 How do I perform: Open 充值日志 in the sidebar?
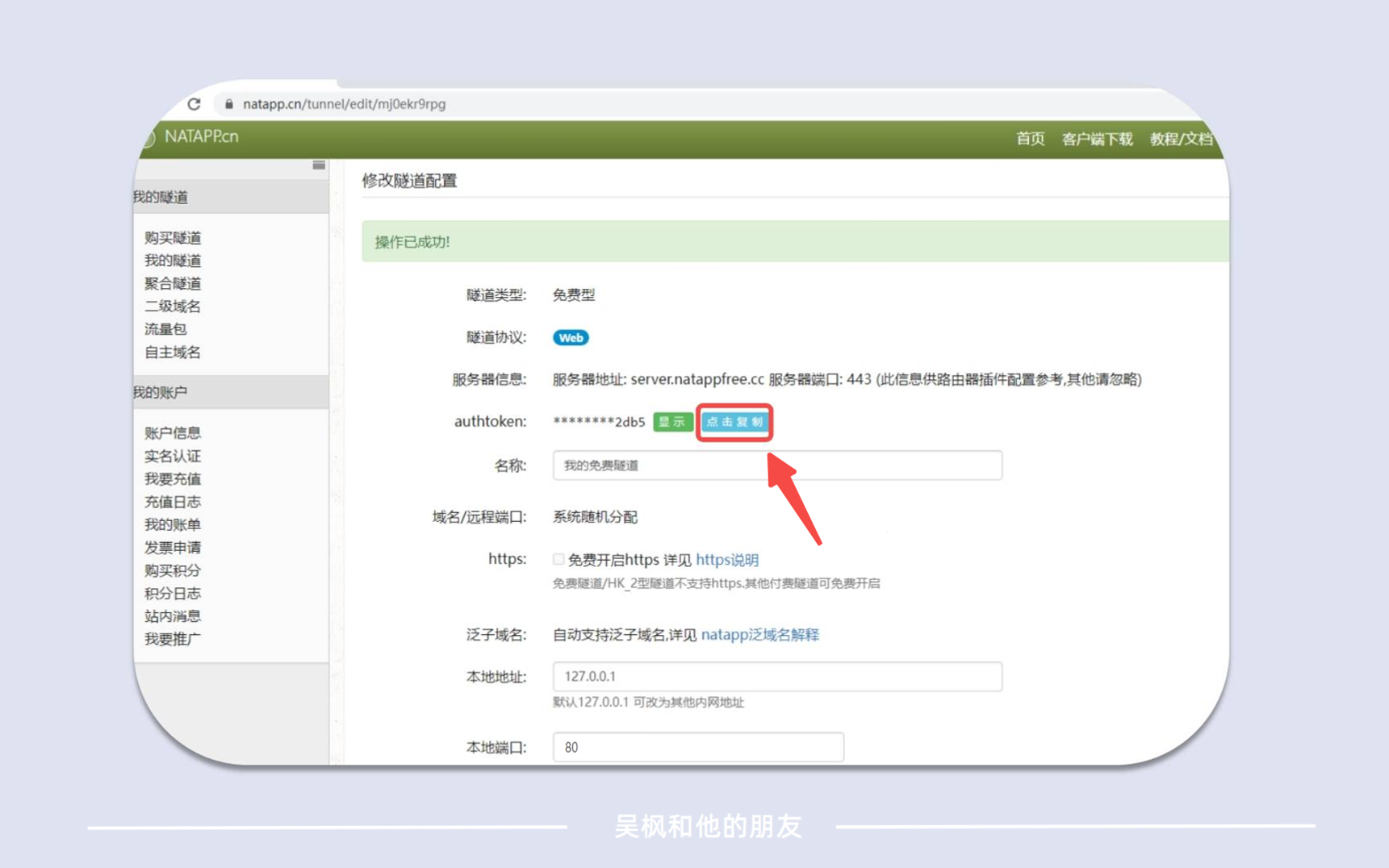[173, 501]
